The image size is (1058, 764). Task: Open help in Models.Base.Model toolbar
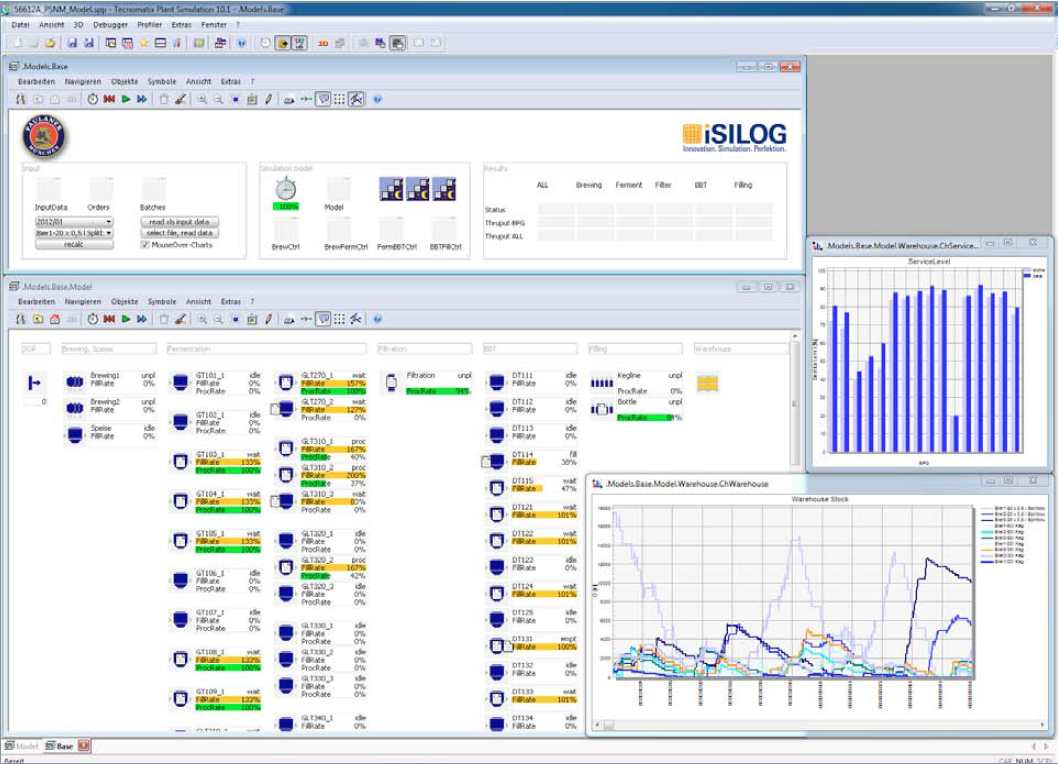point(377,319)
